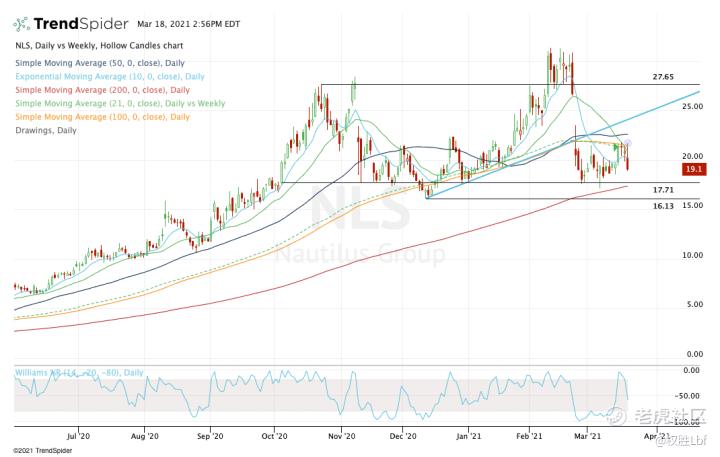Click the Williams %R indicator label
Viewport: 720px width, 457px height.
[x=79, y=372]
